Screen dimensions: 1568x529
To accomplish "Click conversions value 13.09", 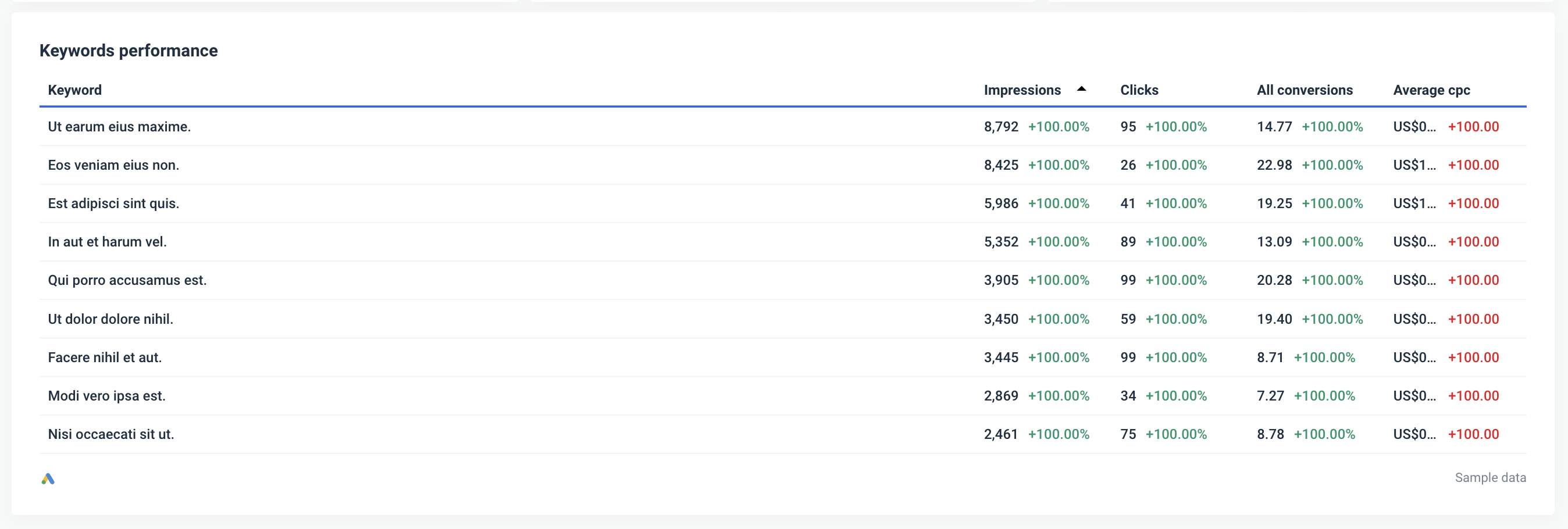I will [1274, 242].
